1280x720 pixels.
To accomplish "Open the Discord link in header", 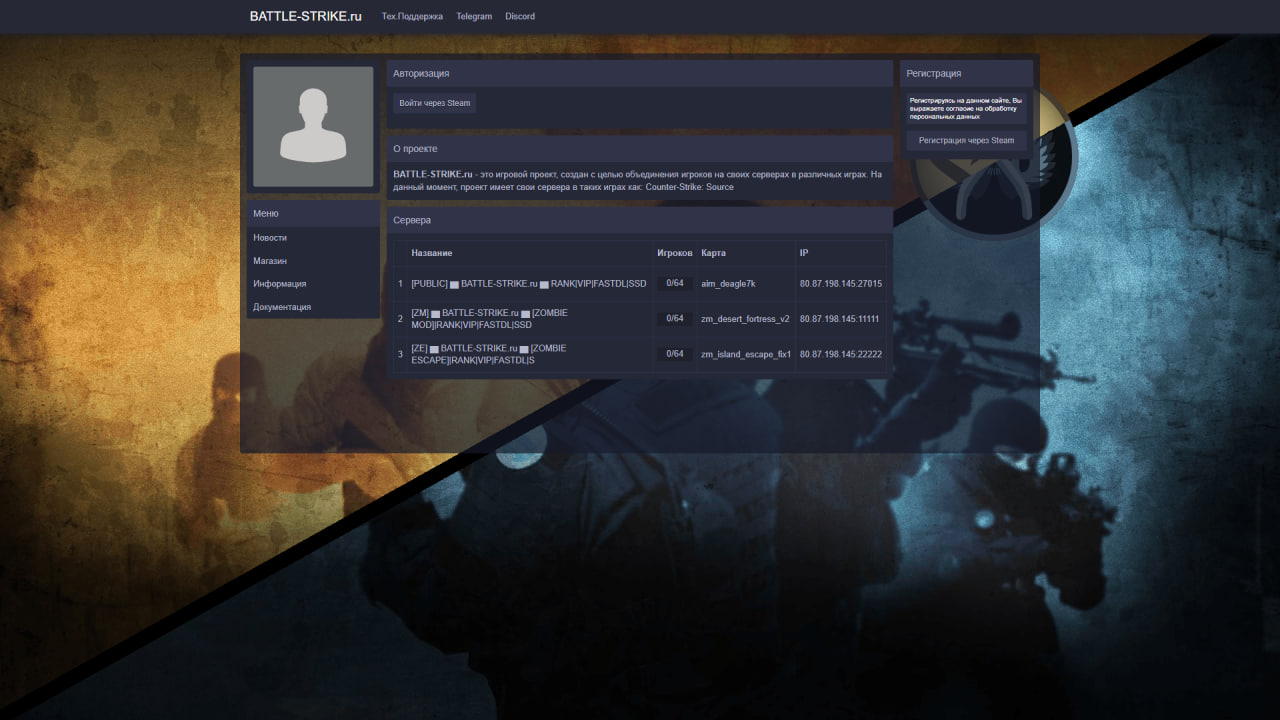I will pos(520,17).
